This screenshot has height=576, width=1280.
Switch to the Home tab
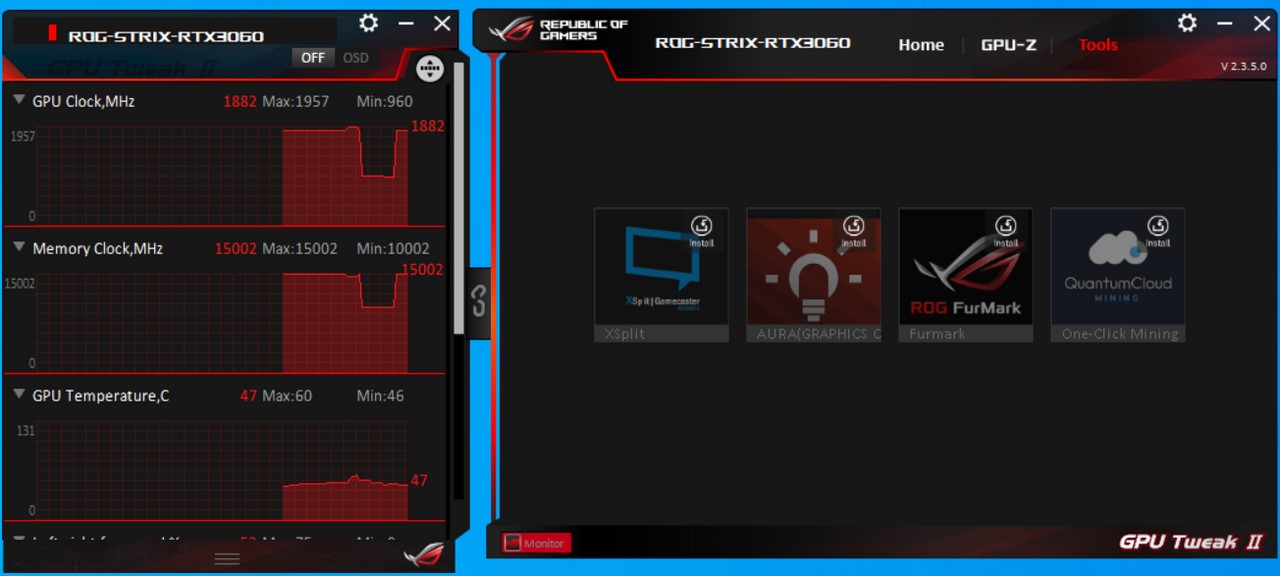point(921,45)
